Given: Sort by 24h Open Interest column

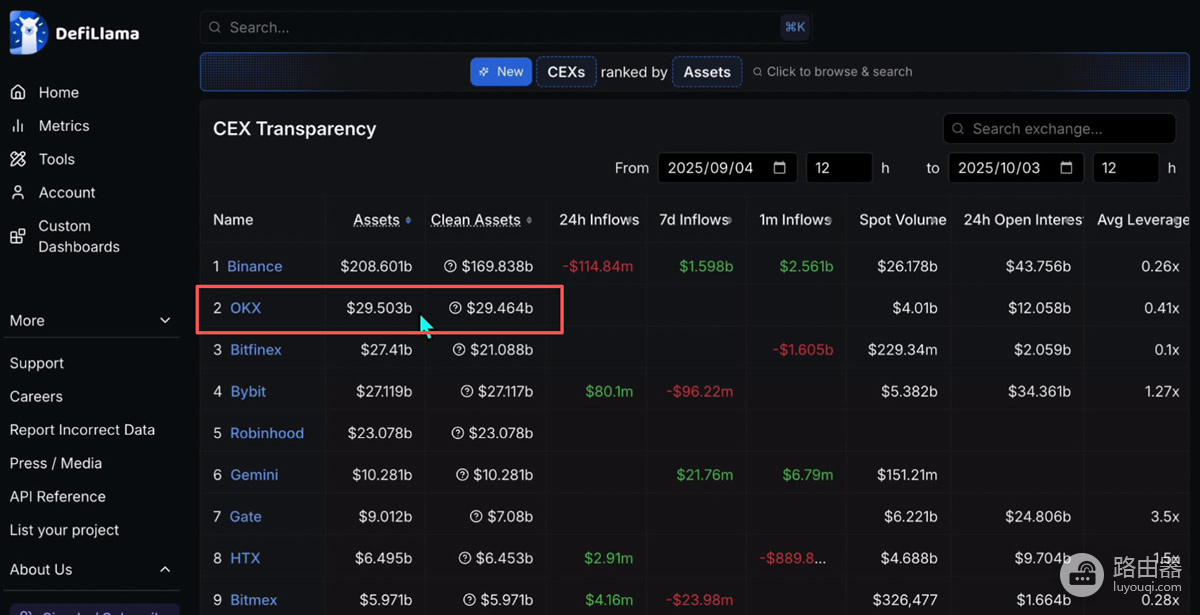Looking at the screenshot, I should click(x=1022, y=220).
